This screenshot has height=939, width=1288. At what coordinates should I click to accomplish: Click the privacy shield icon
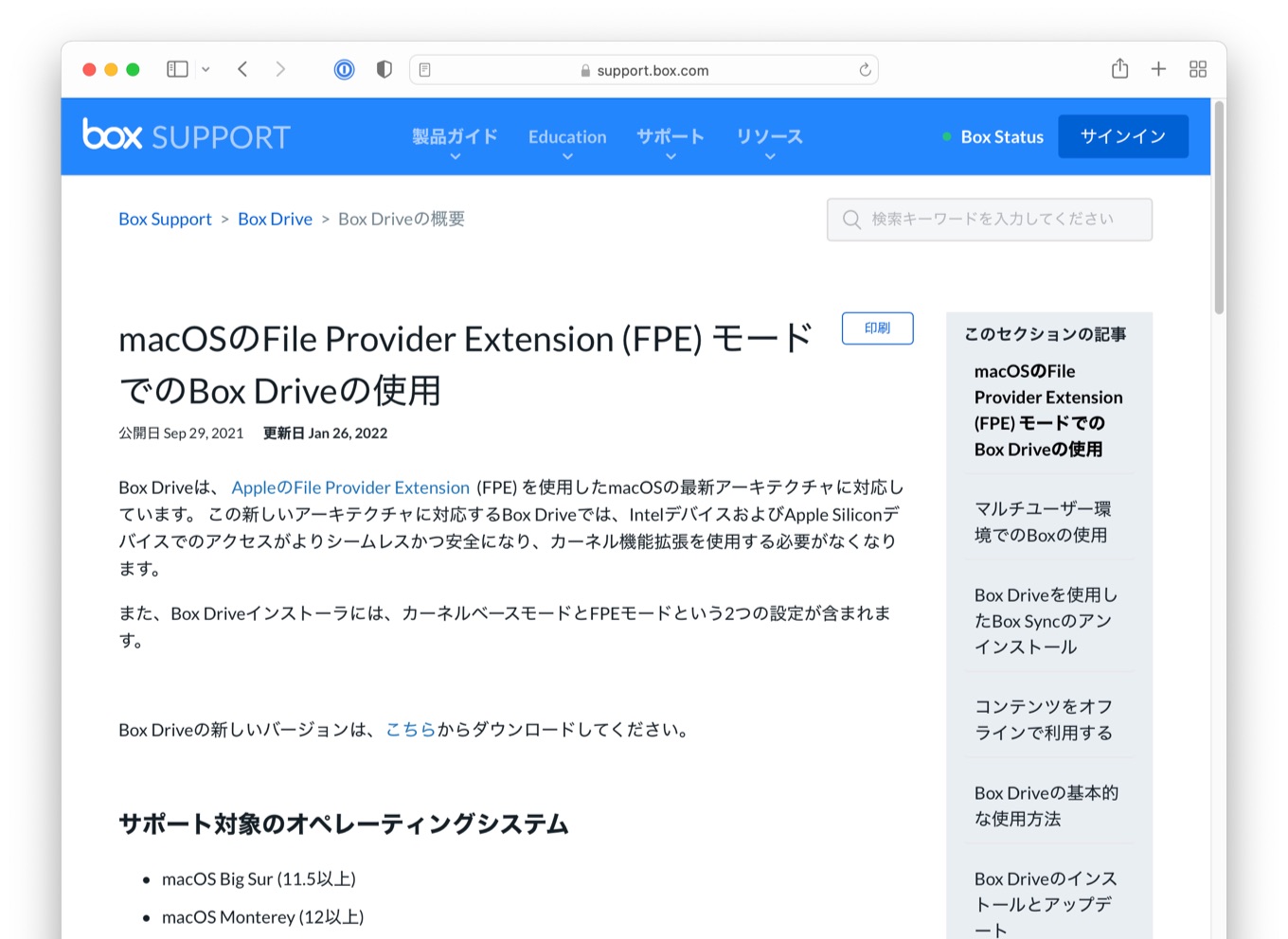384,68
